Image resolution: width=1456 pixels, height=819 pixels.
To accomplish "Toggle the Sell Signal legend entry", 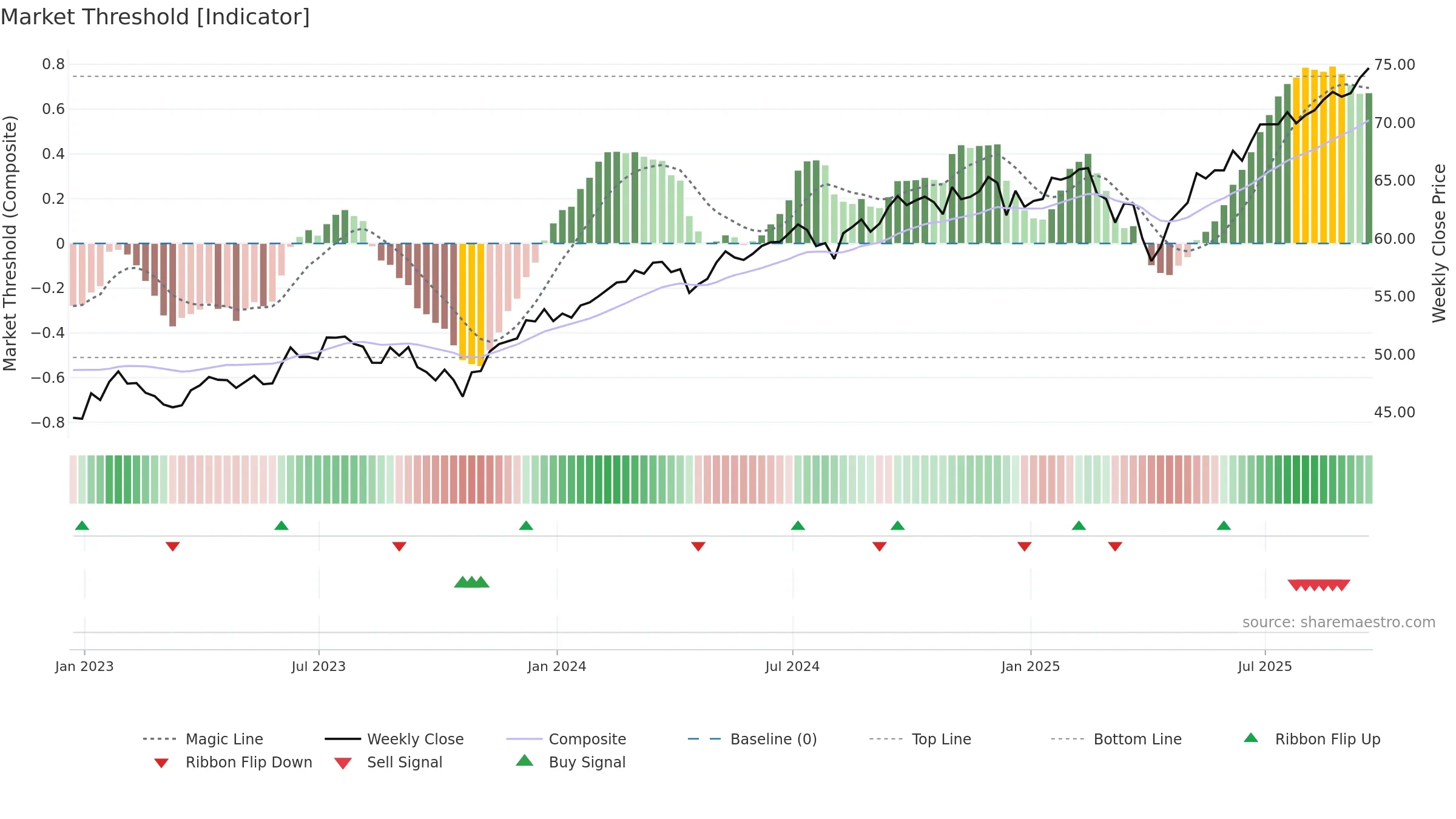I will (x=388, y=762).
